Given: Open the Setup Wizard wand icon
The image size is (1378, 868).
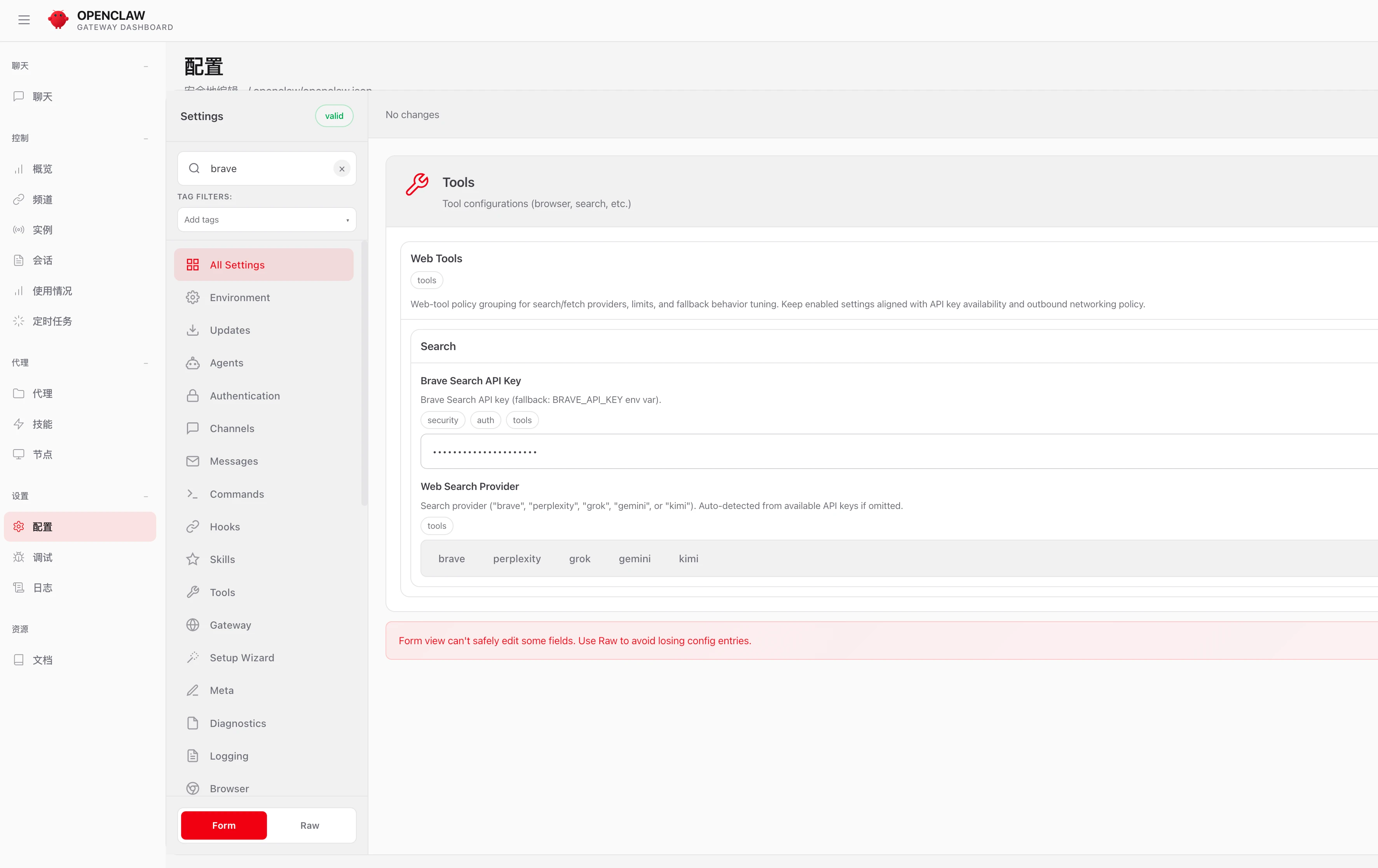Looking at the screenshot, I should click(x=193, y=657).
